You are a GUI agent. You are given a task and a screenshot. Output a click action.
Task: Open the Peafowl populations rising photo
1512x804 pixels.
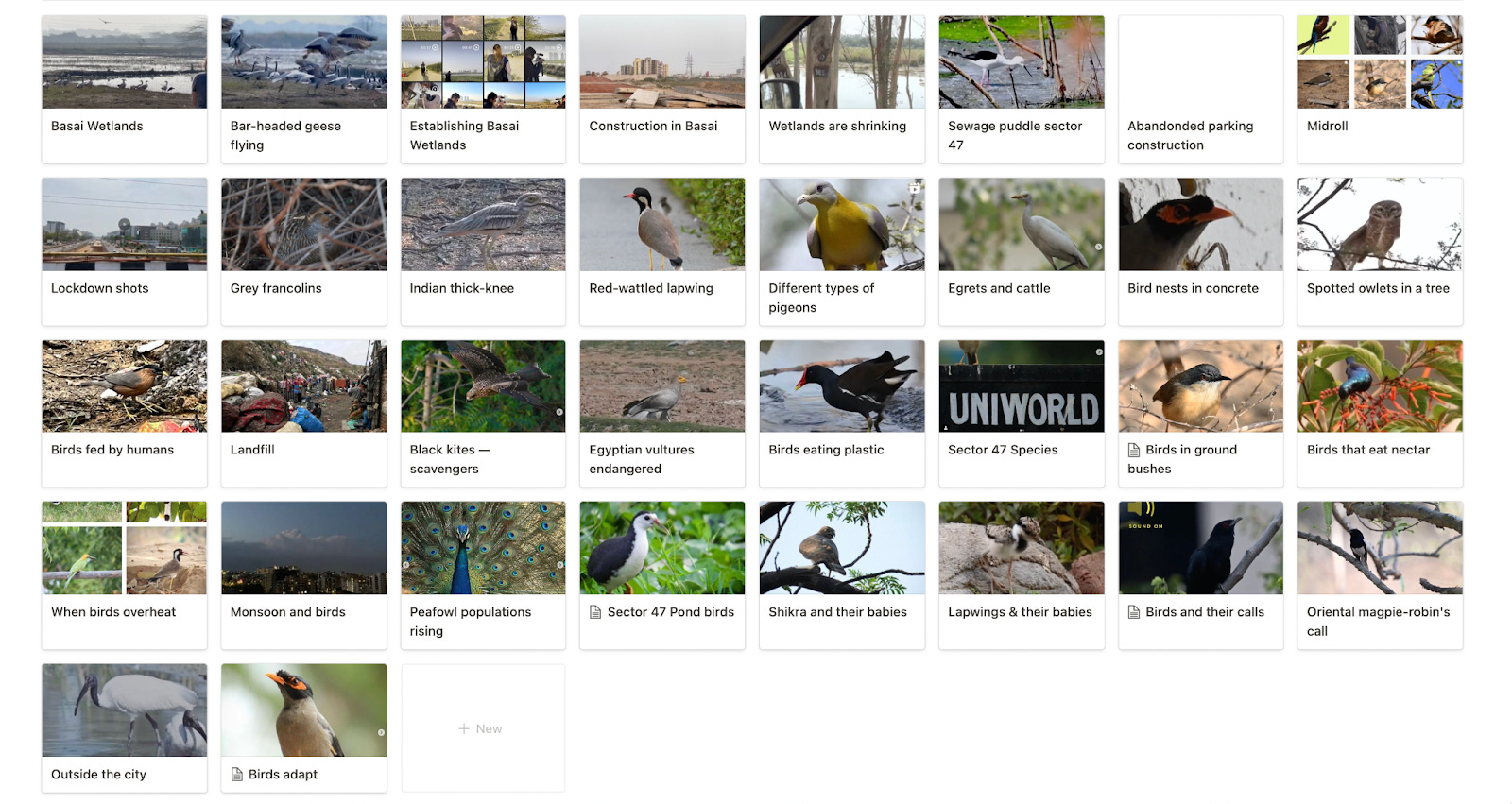pos(483,548)
